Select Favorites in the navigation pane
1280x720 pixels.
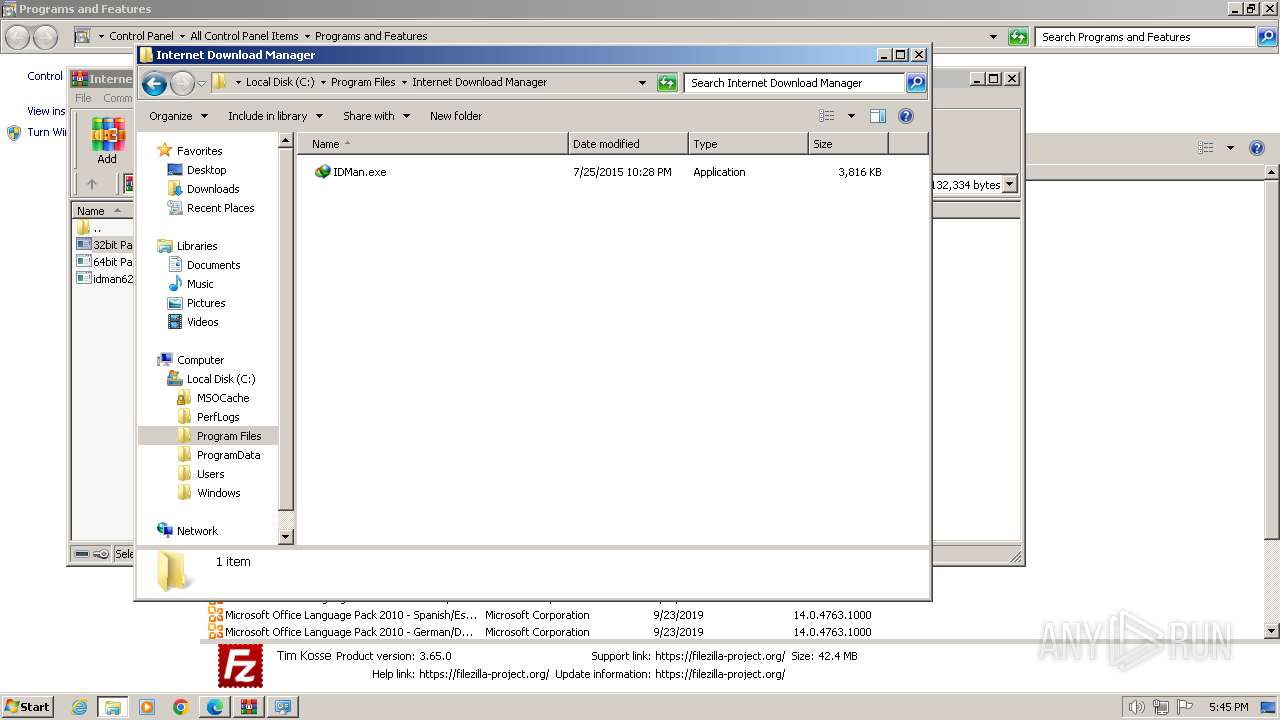pos(199,151)
